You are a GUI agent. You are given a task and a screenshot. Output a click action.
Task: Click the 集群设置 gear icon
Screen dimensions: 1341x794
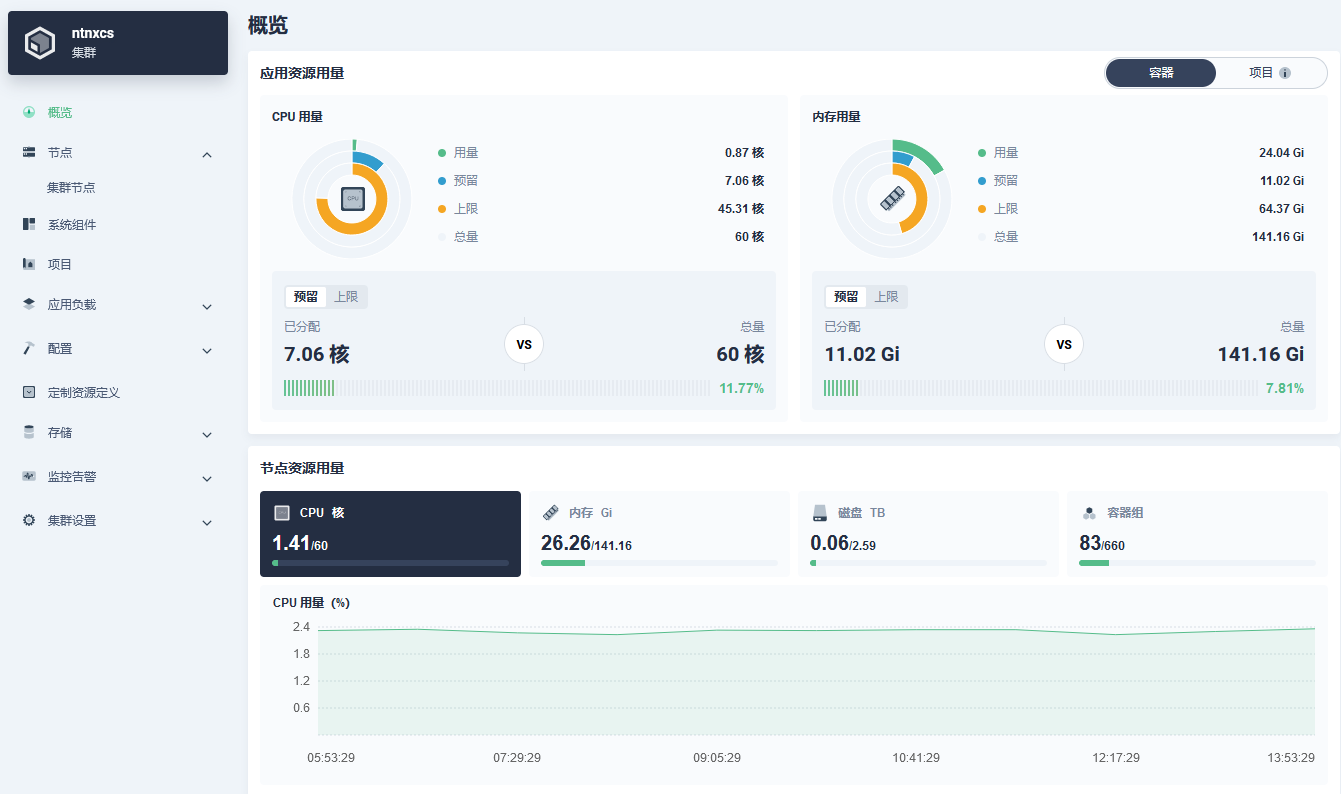tap(29, 520)
